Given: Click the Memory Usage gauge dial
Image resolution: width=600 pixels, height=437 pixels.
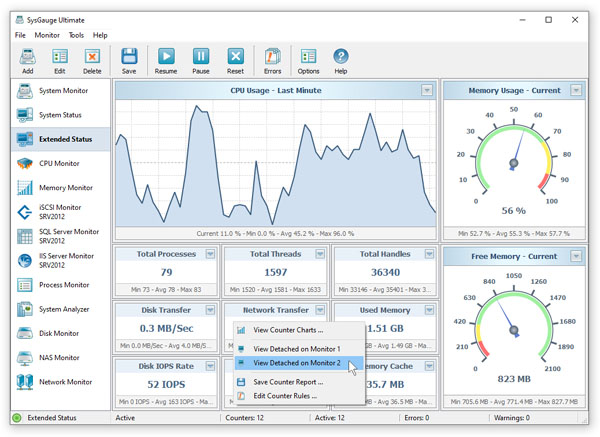Looking at the screenshot, I should 514,159.
